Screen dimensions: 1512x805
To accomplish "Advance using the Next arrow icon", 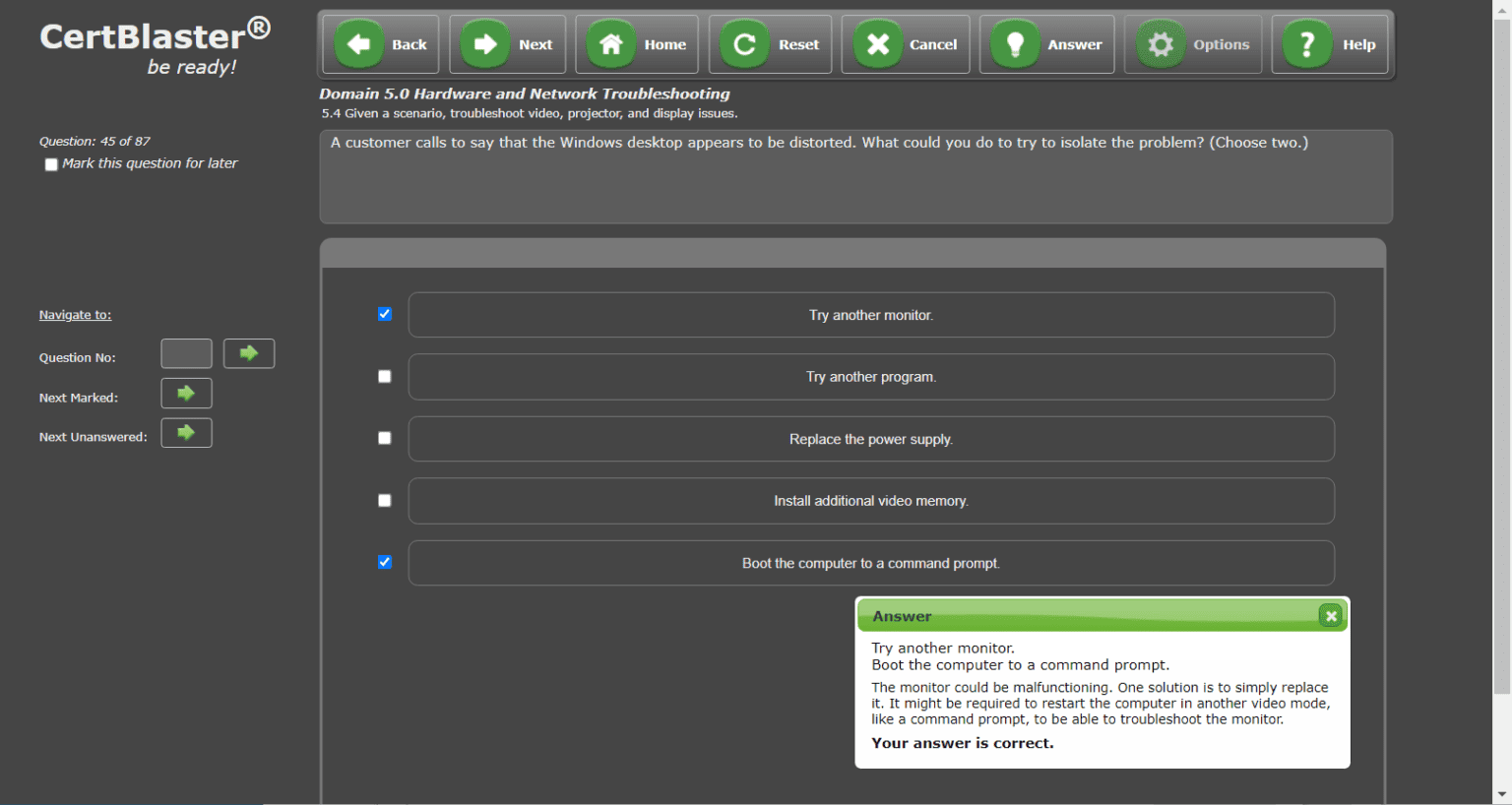I will [x=484, y=43].
